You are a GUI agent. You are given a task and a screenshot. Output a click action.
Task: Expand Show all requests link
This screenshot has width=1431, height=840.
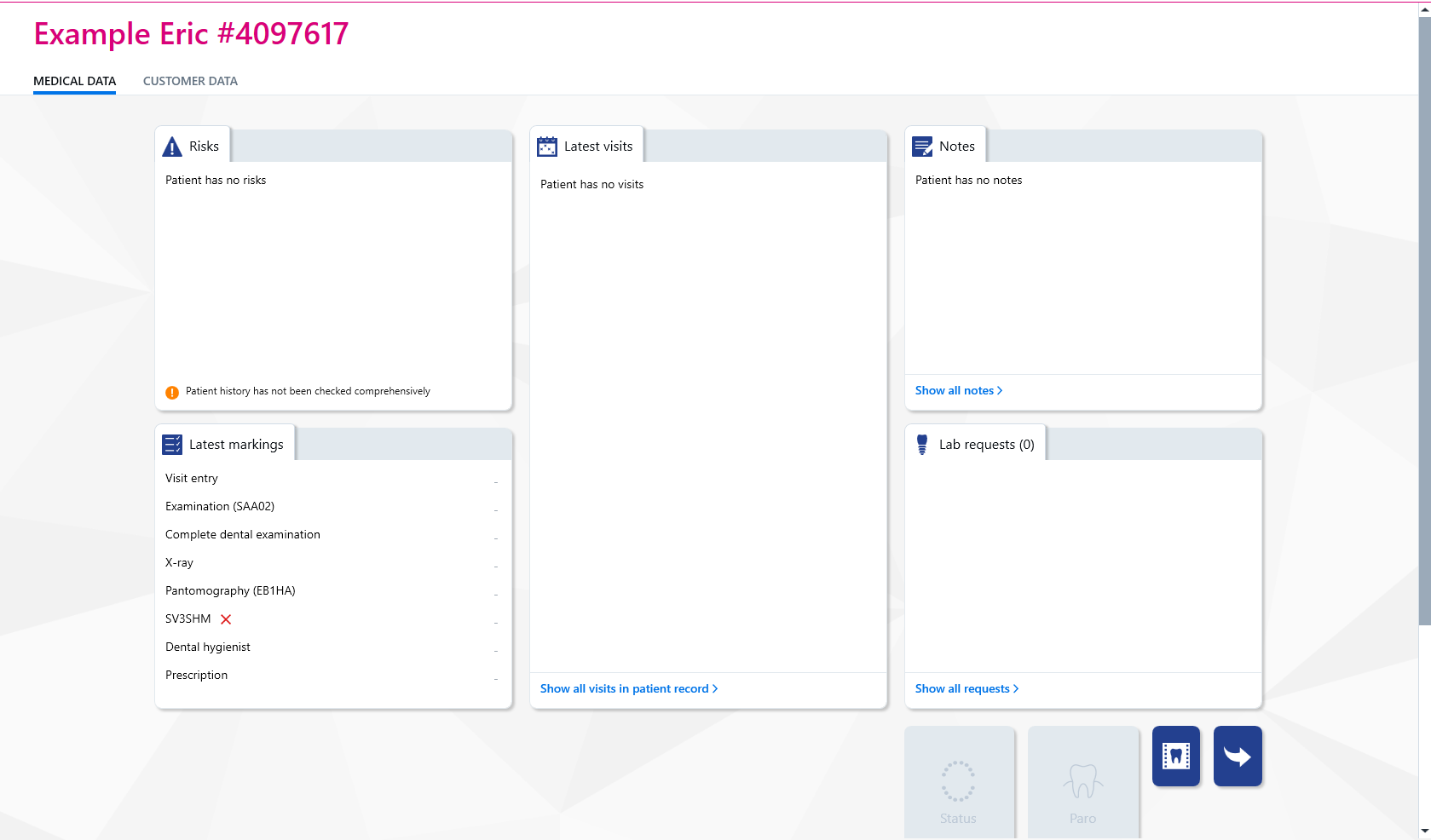967,688
